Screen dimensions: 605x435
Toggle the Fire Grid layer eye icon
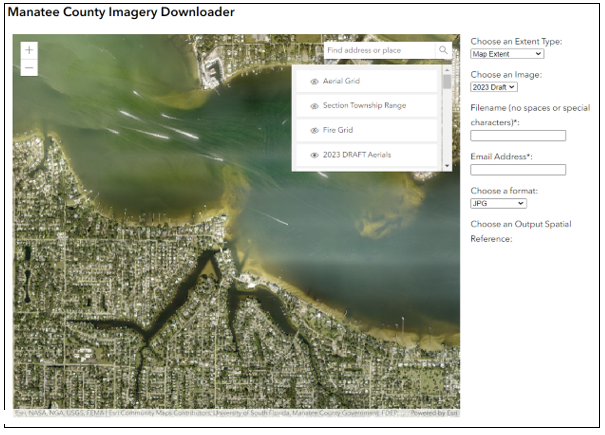point(314,131)
